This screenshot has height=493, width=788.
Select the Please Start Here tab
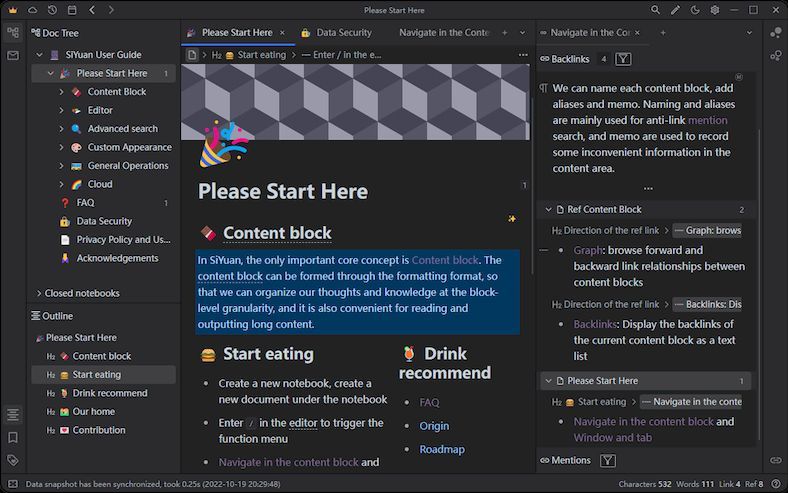click(x=236, y=33)
